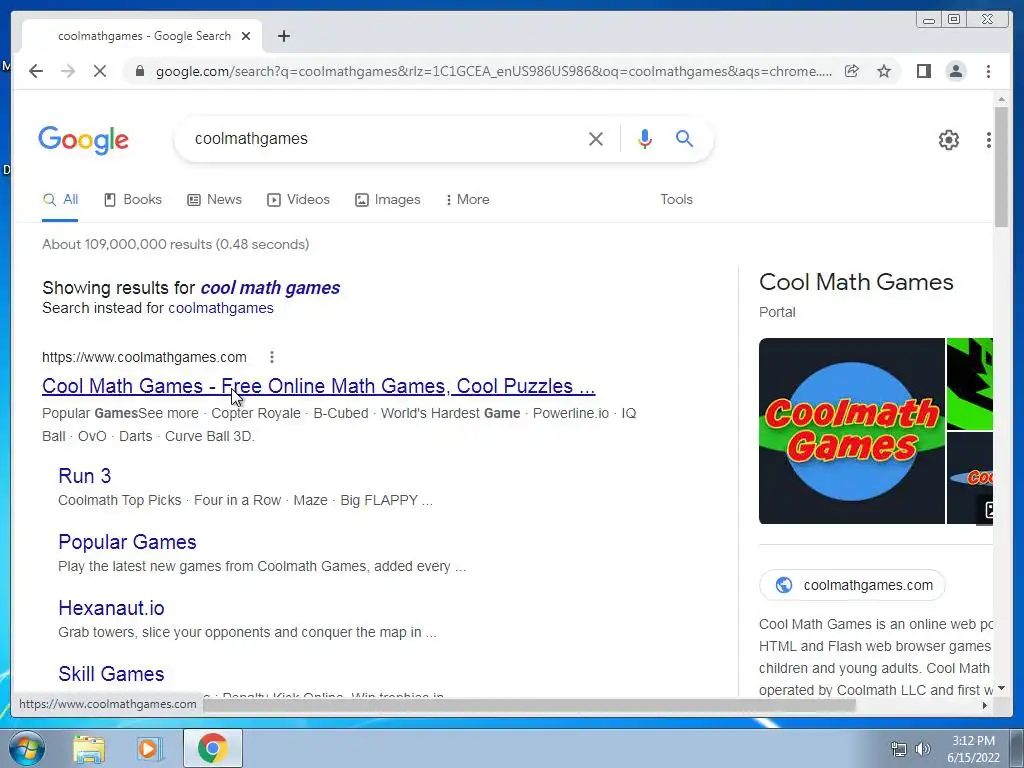Click the coolmathgames.com website button
The height and width of the screenshot is (768, 1024).
coord(852,585)
